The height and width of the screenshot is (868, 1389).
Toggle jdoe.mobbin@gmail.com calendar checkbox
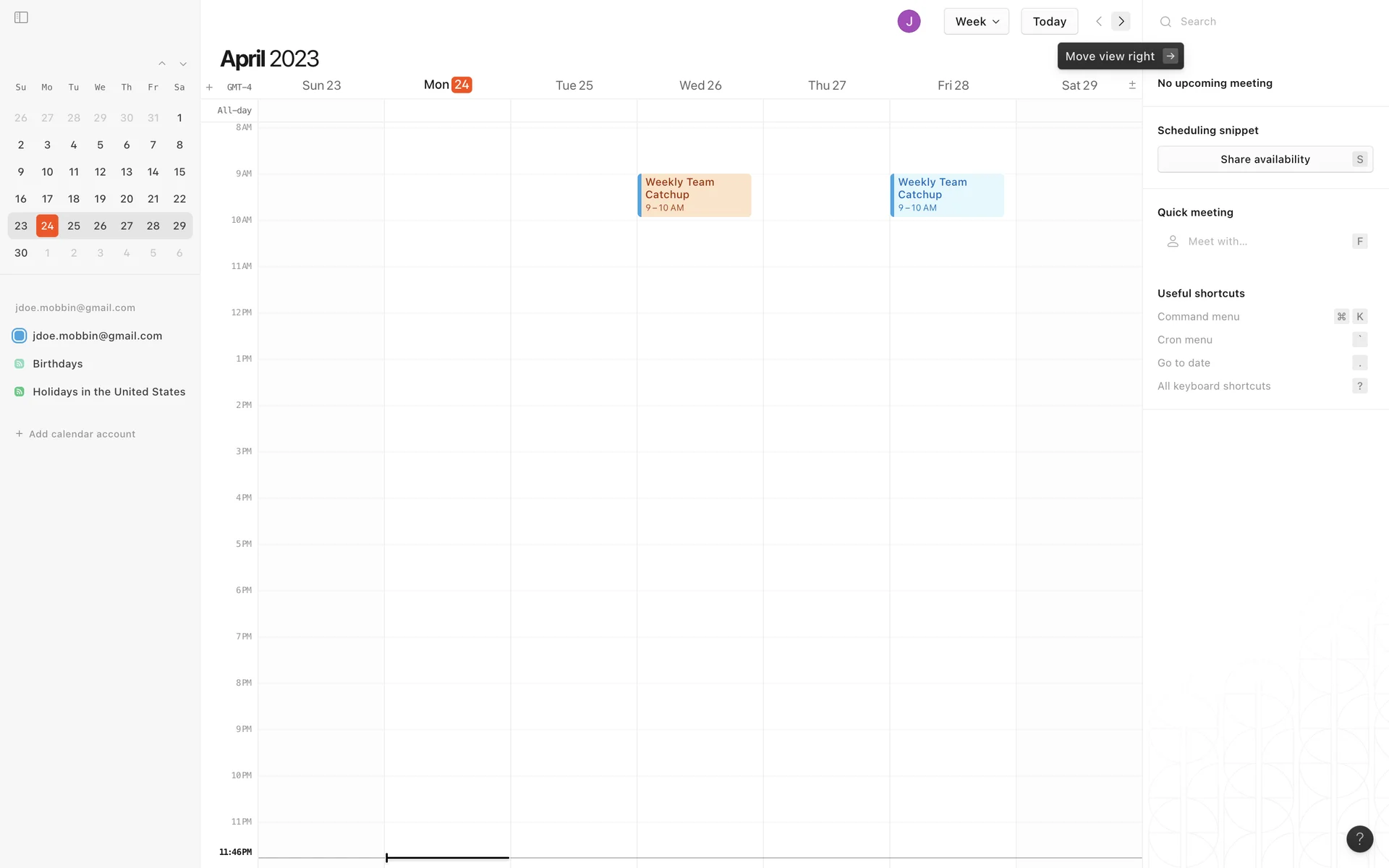20,336
